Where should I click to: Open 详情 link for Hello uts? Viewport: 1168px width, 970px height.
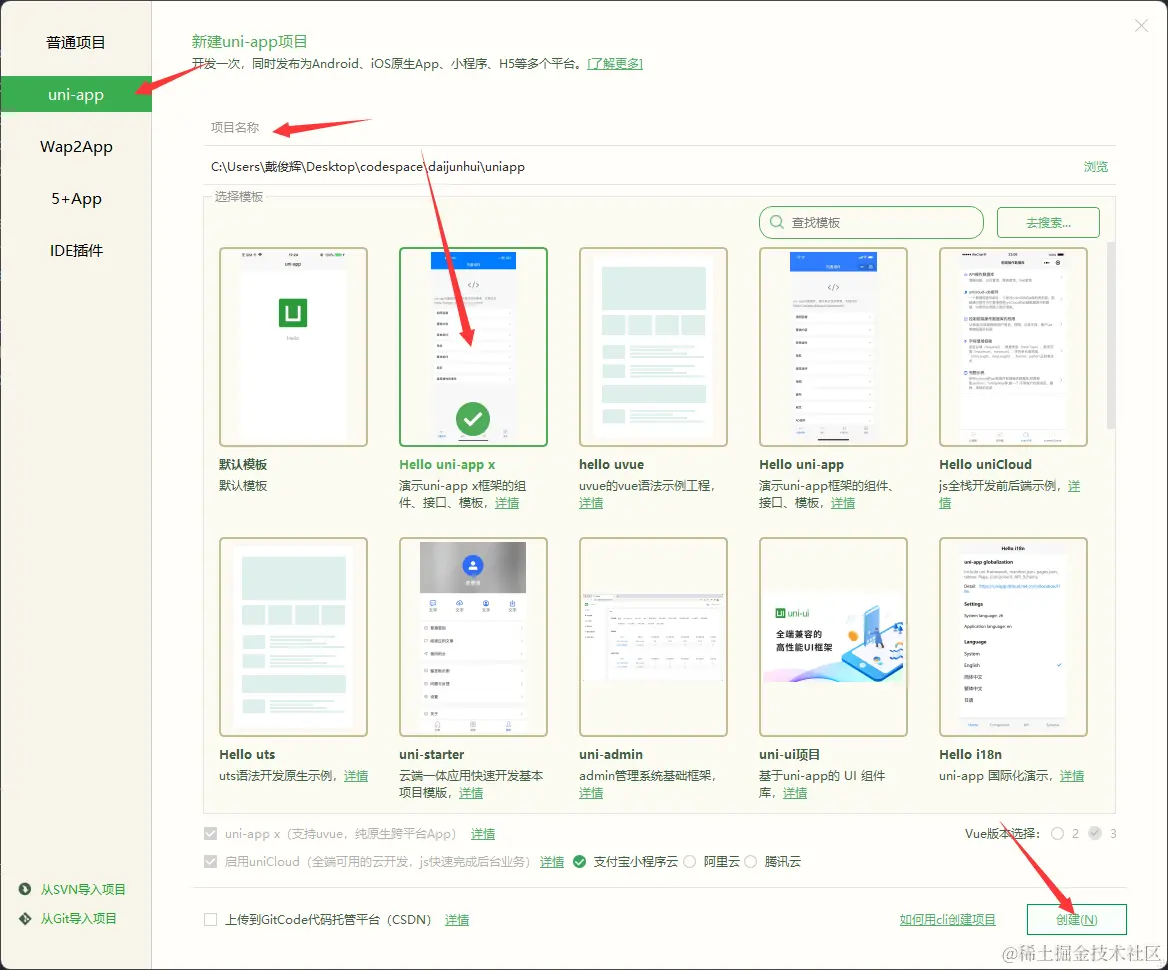(355, 776)
